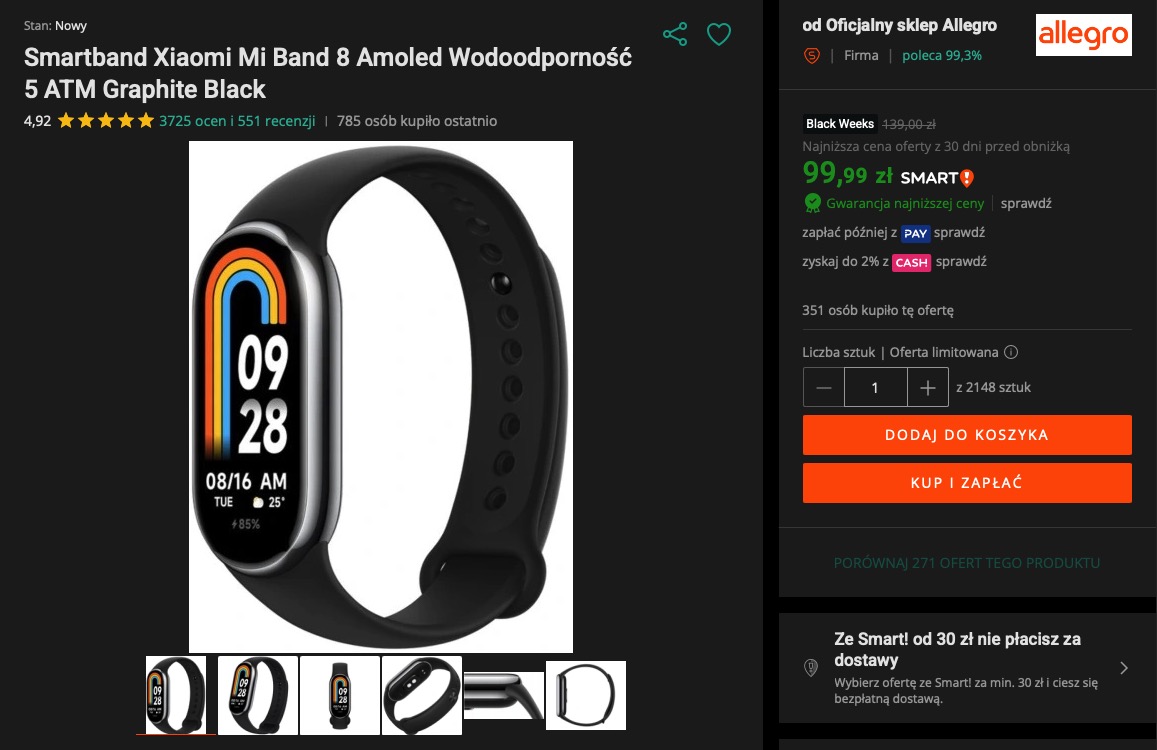Select the second product thumbnail
This screenshot has height=750, width=1157.
[258, 695]
